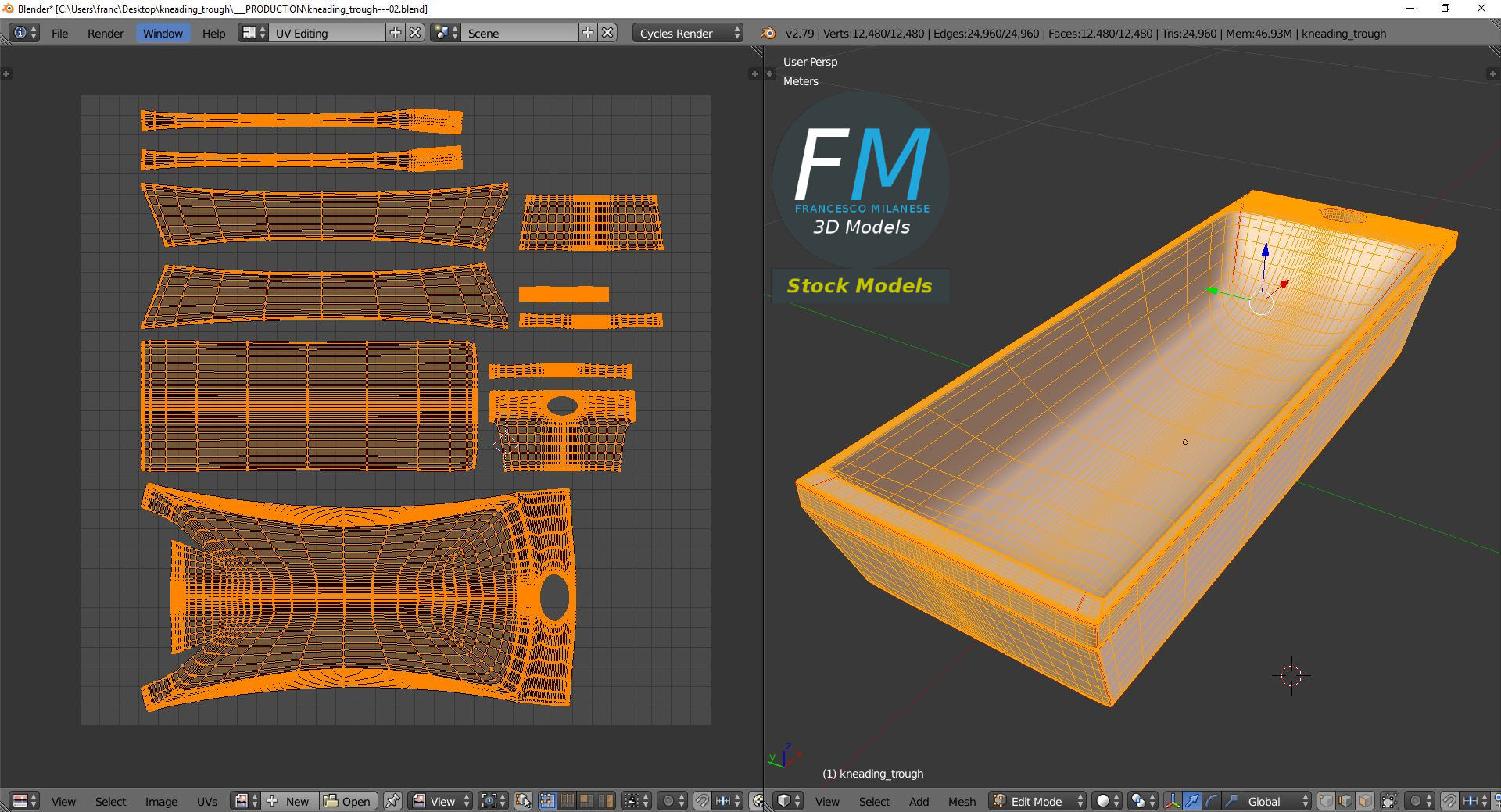Pin the image in UV editor
1501x812 pixels.
tap(392, 801)
